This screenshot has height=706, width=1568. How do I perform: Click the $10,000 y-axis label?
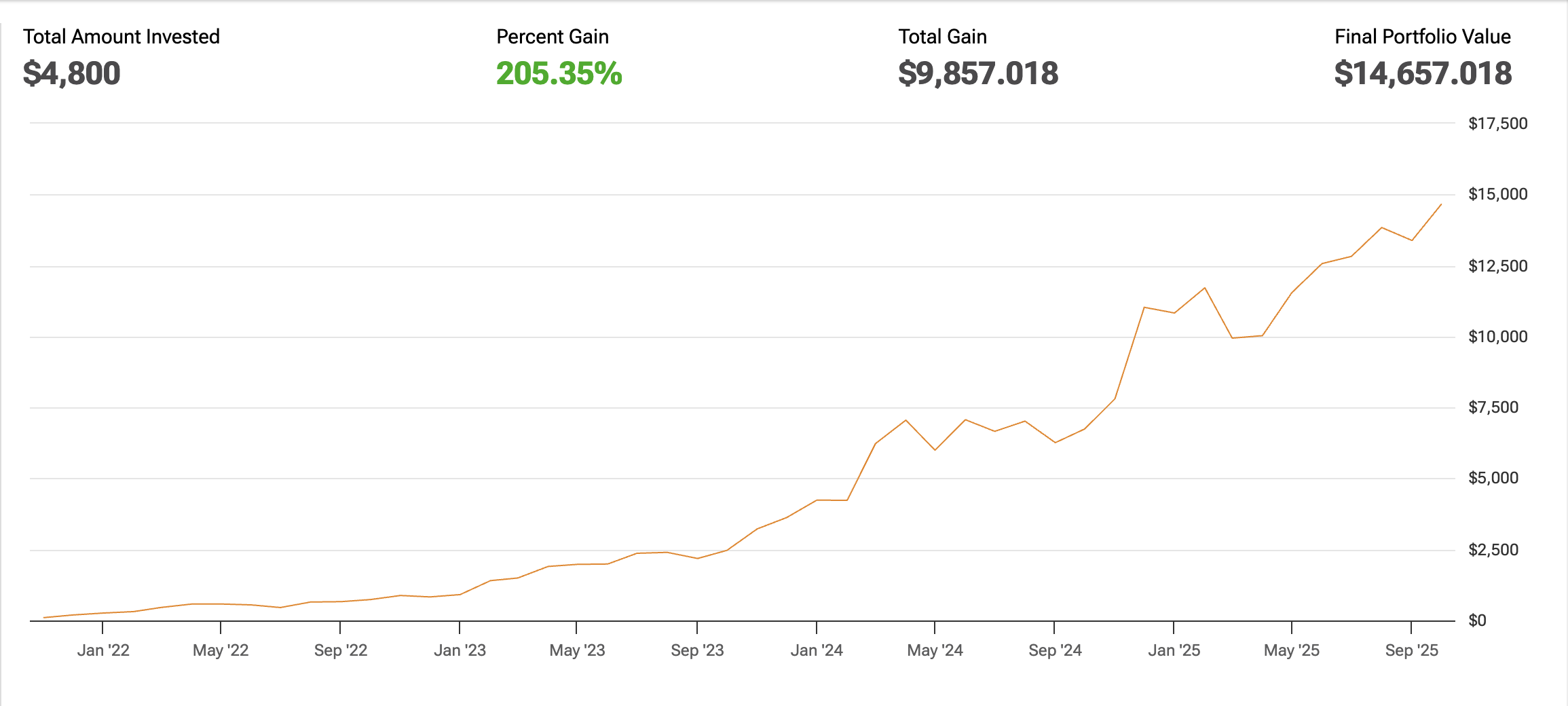pos(1497,337)
